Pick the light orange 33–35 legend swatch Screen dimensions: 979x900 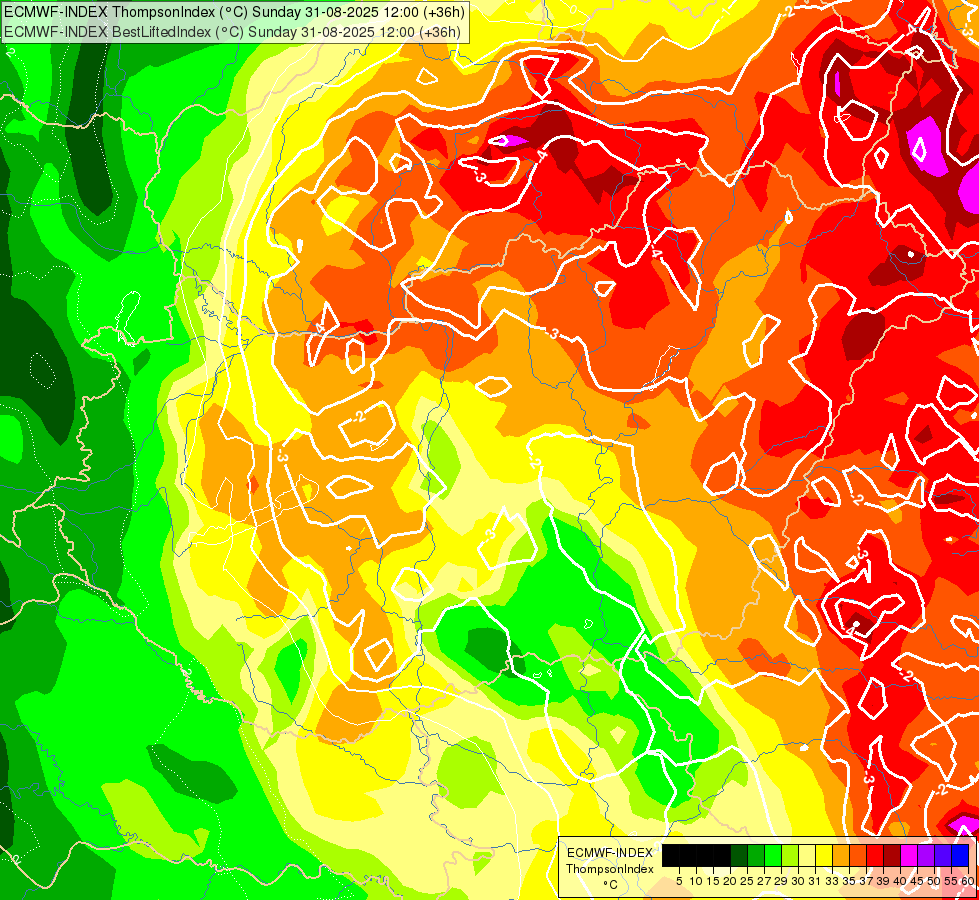(841, 856)
